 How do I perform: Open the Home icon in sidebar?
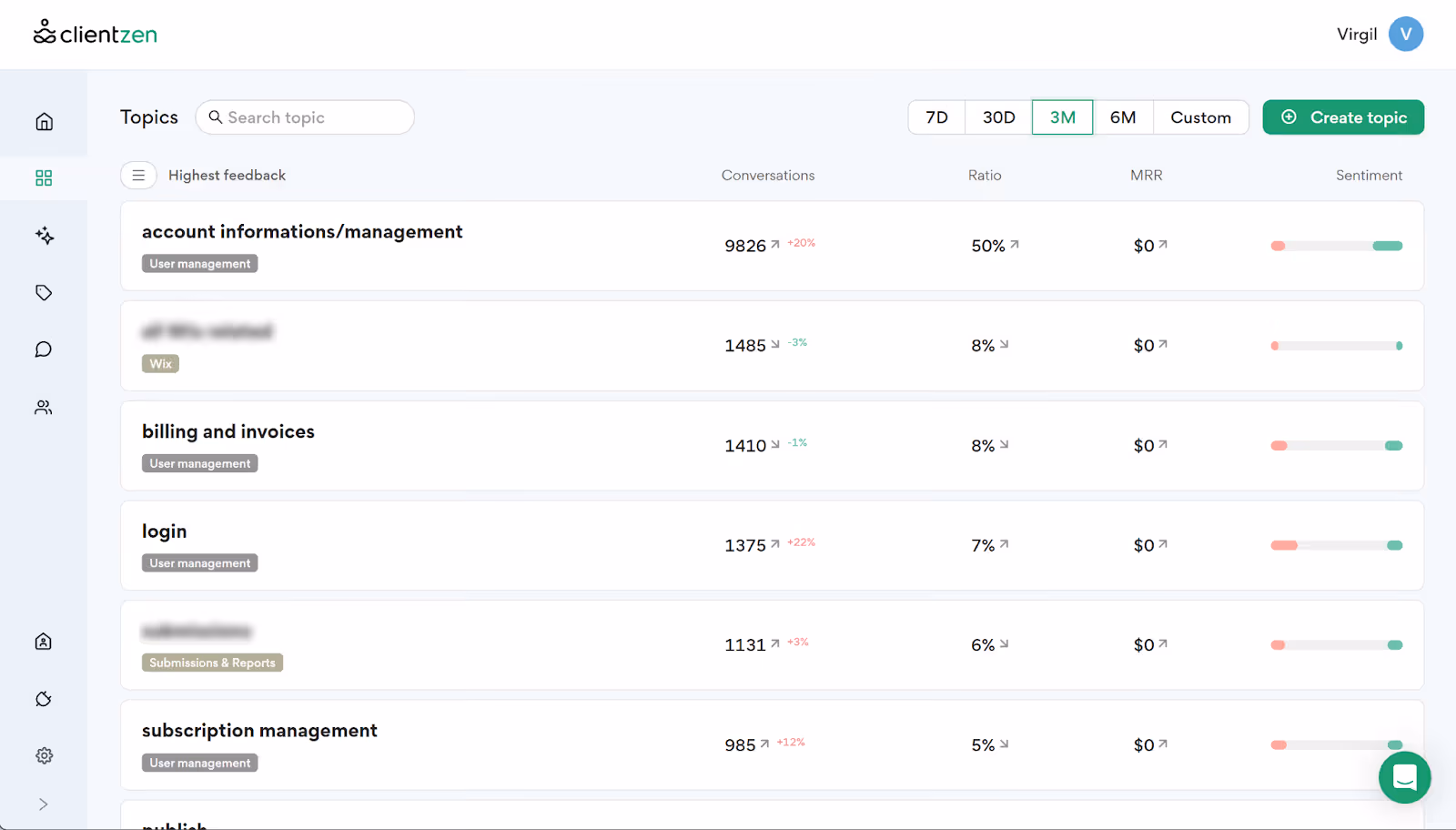[44, 122]
